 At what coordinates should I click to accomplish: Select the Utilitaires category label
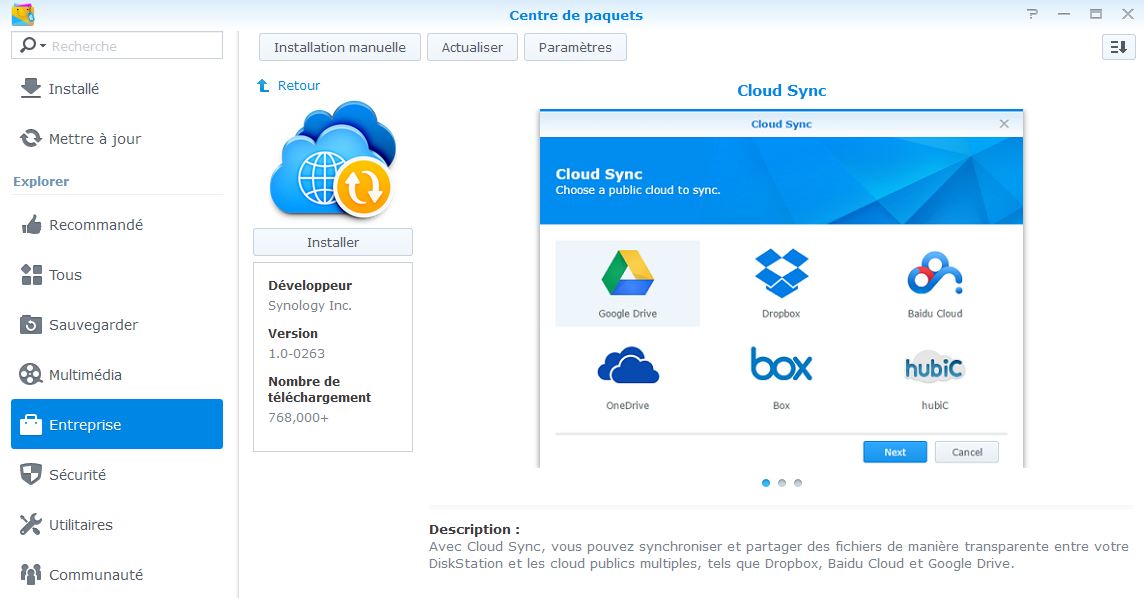click(80, 525)
